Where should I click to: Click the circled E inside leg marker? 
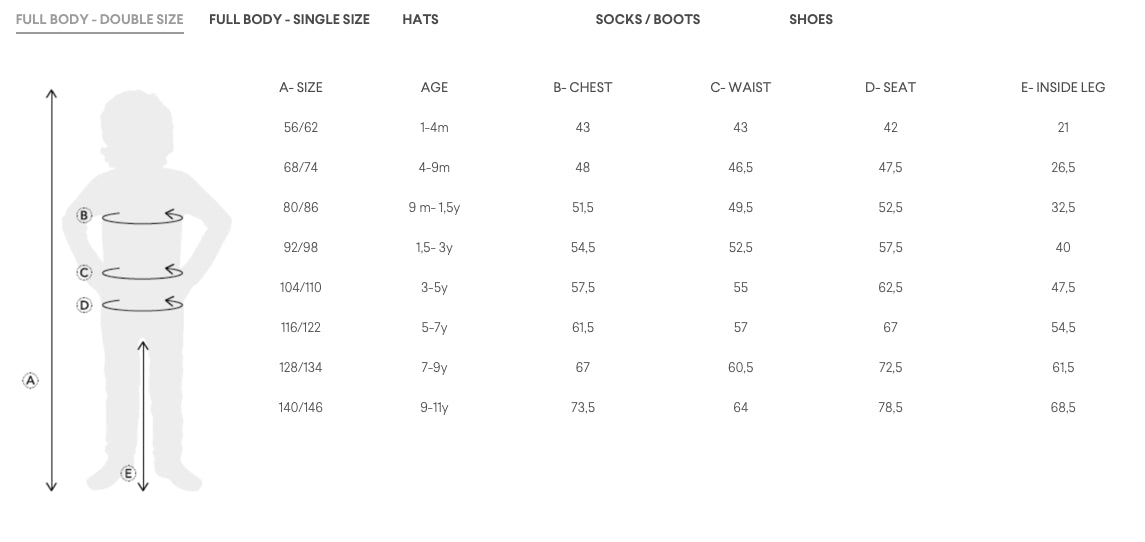128,473
